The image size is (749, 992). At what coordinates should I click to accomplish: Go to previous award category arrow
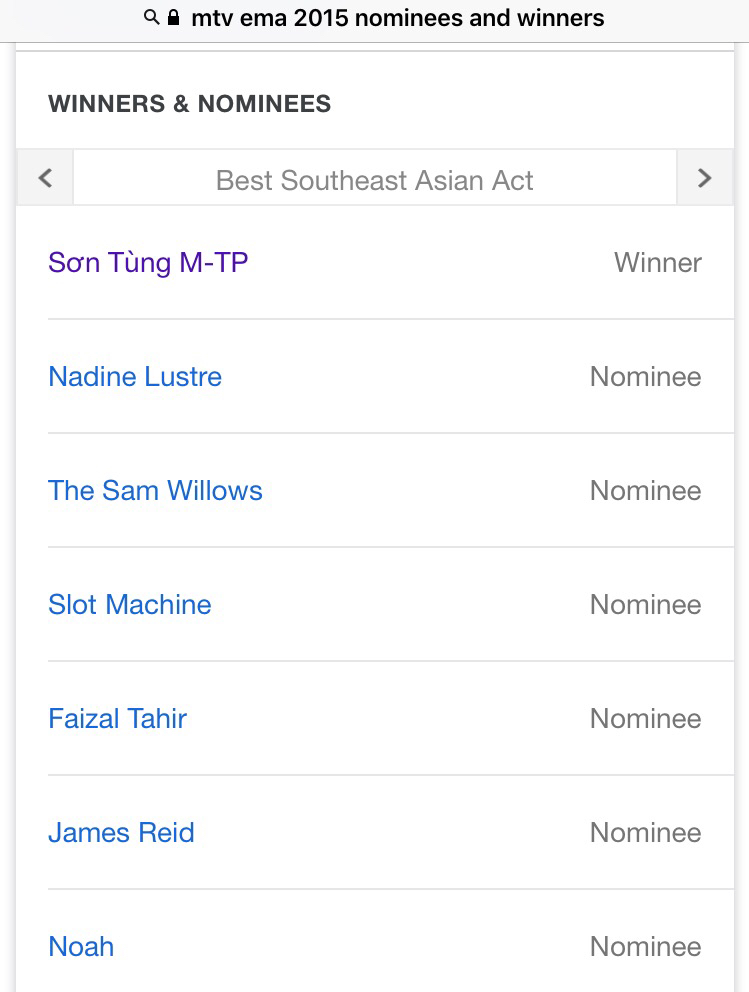point(45,179)
